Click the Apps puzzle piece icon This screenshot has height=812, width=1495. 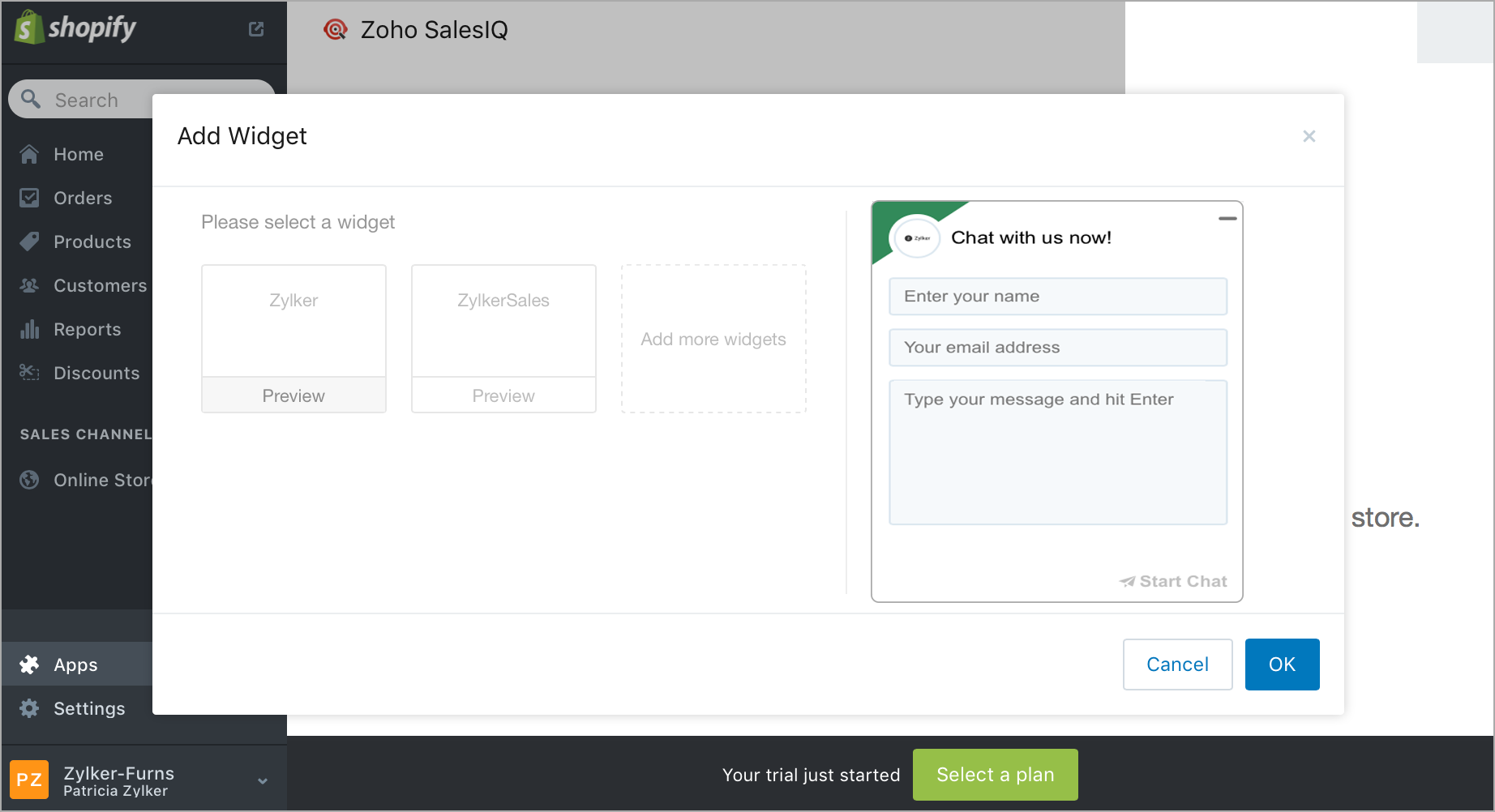29,665
